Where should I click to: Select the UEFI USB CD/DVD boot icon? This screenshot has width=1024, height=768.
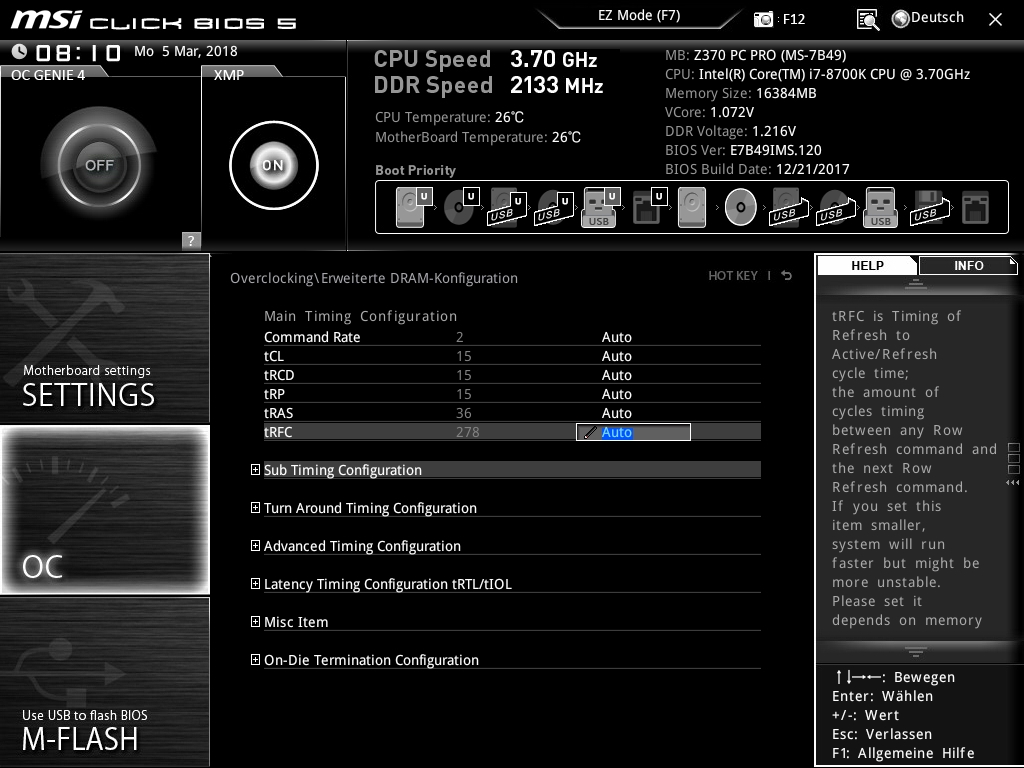554,208
